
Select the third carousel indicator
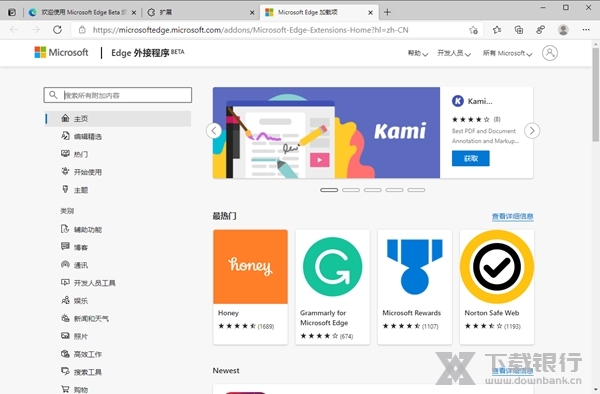tap(373, 190)
